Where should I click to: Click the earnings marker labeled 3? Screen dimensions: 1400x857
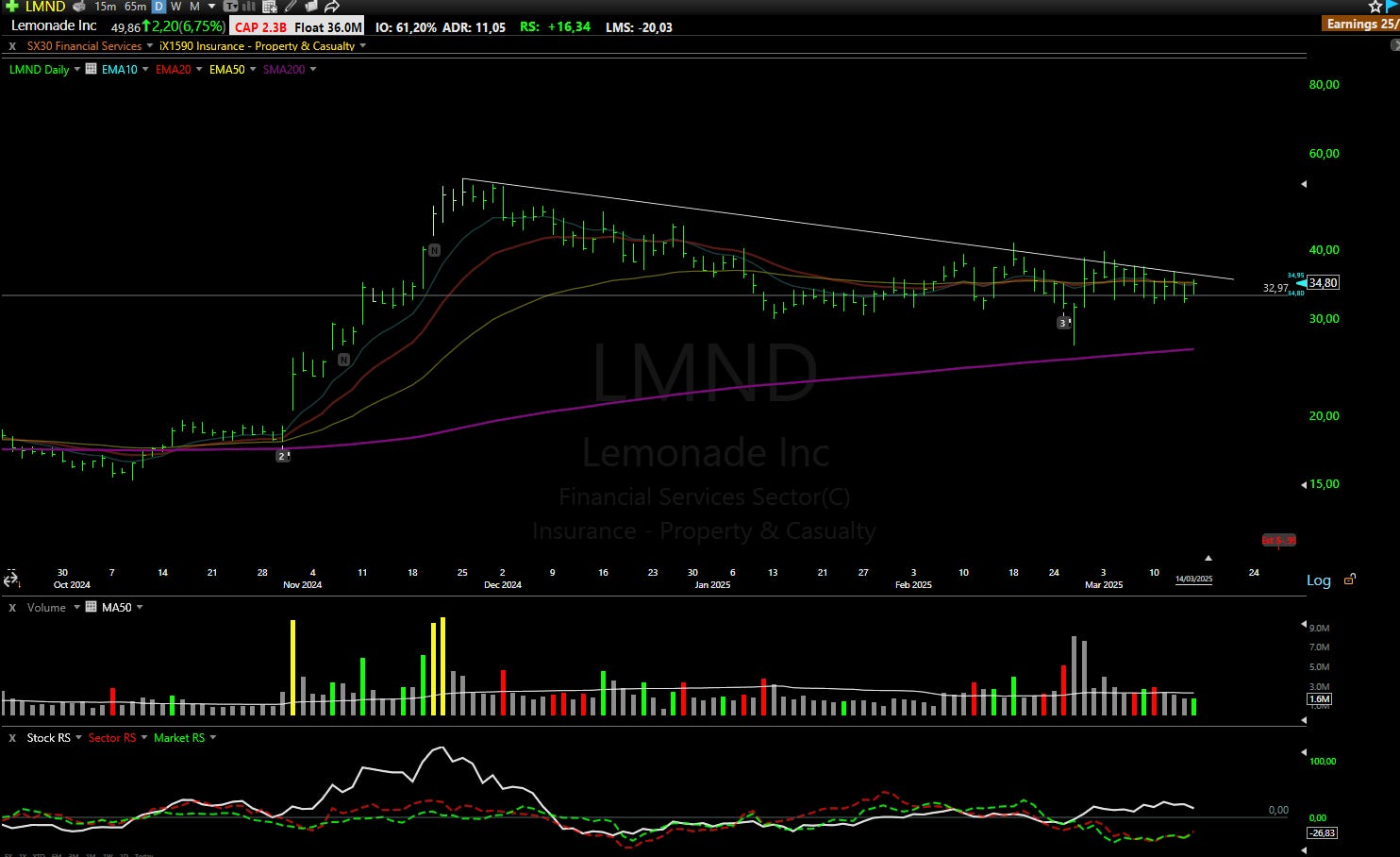(1063, 323)
